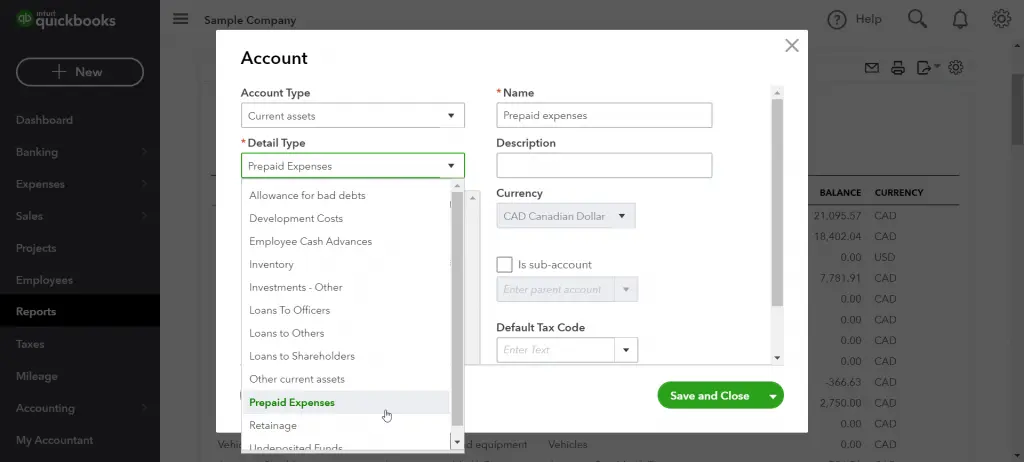Open Employees in the sidebar
The image size is (1024, 462).
[44, 280]
